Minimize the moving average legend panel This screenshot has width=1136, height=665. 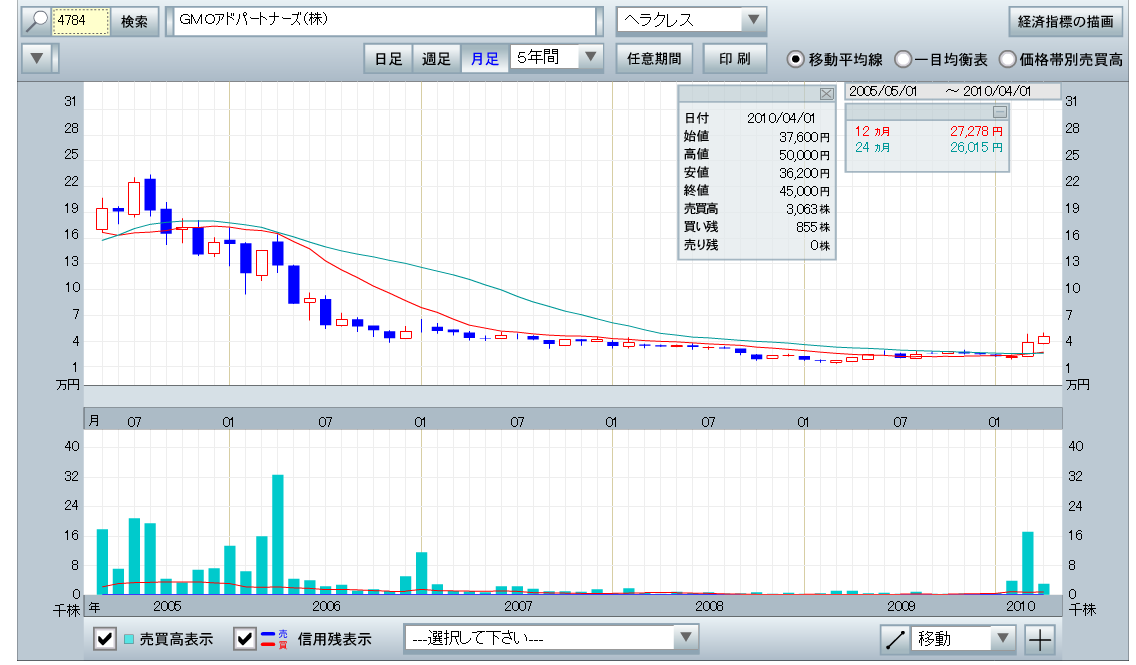click(x=998, y=112)
